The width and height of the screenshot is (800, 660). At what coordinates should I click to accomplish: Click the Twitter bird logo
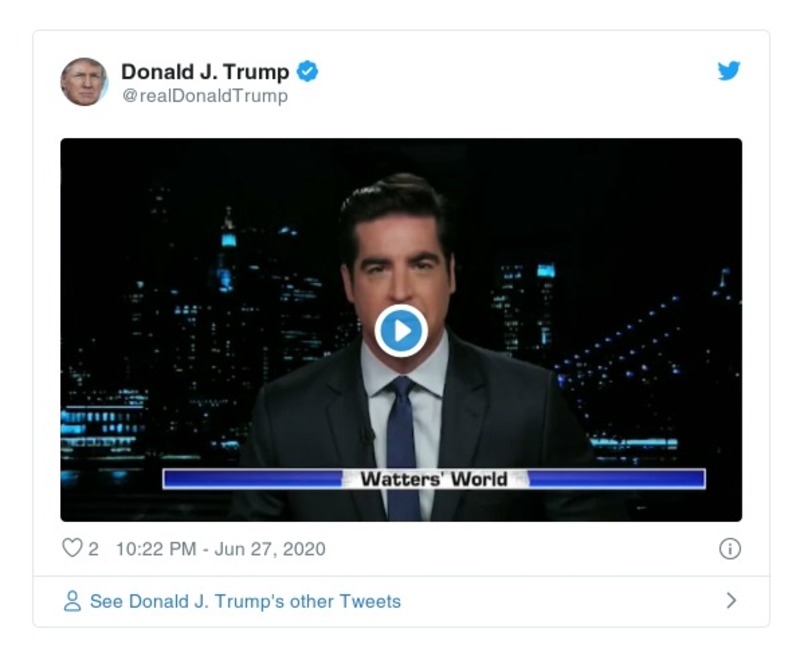[x=731, y=71]
